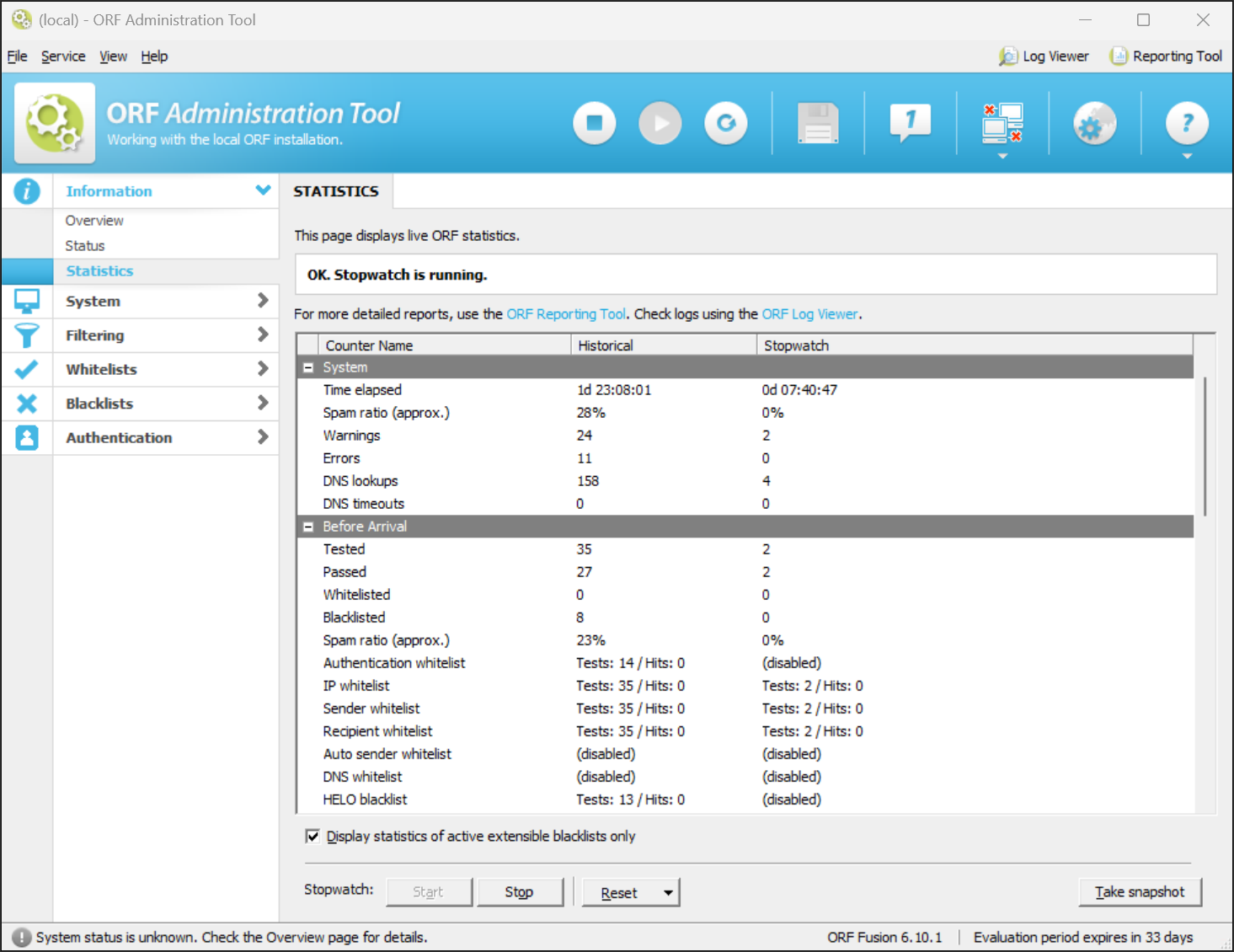The width and height of the screenshot is (1234, 952).
Task: Open the Service menu
Action: click(x=63, y=56)
